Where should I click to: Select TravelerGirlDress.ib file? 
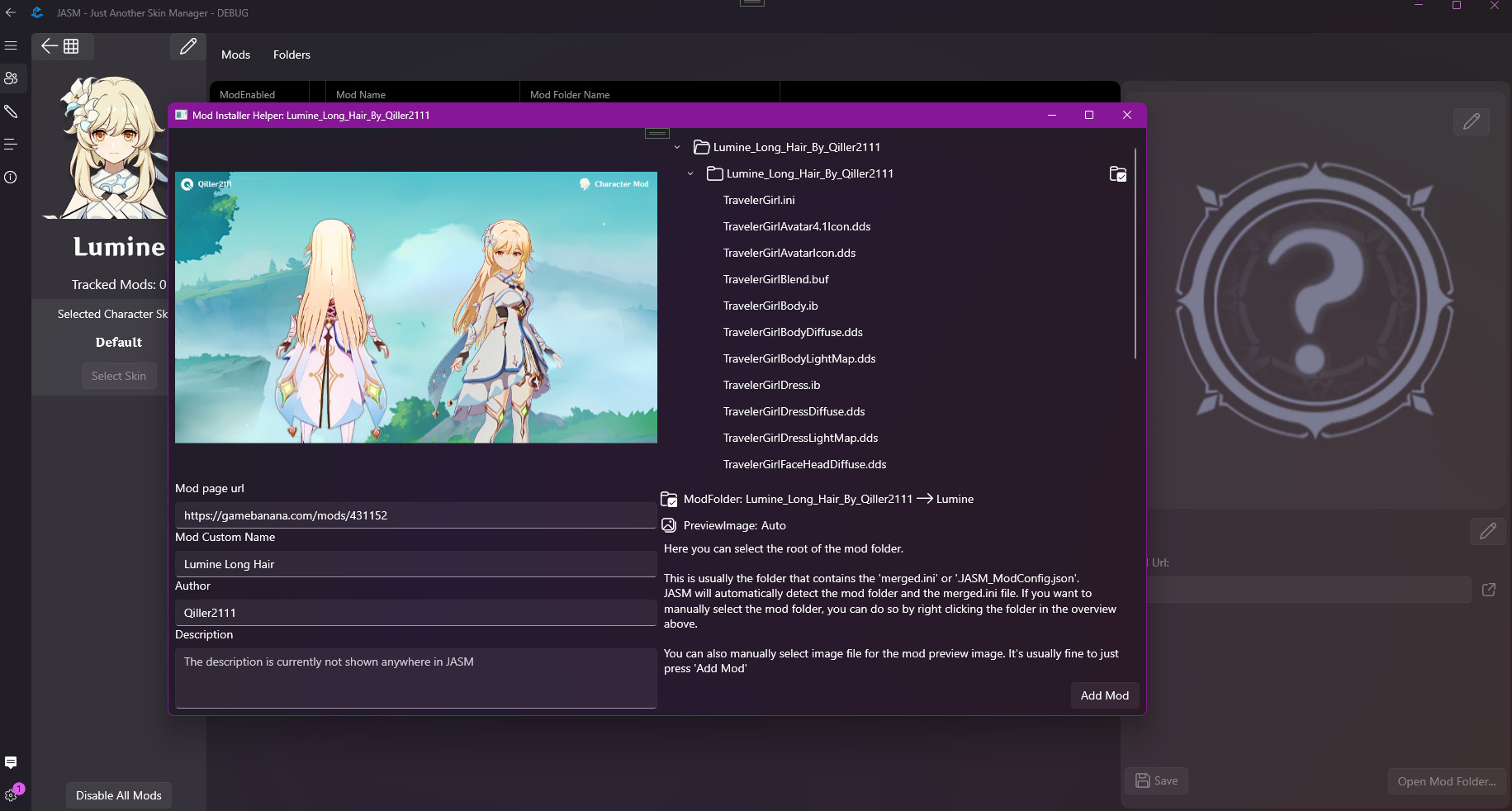pos(772,385)
